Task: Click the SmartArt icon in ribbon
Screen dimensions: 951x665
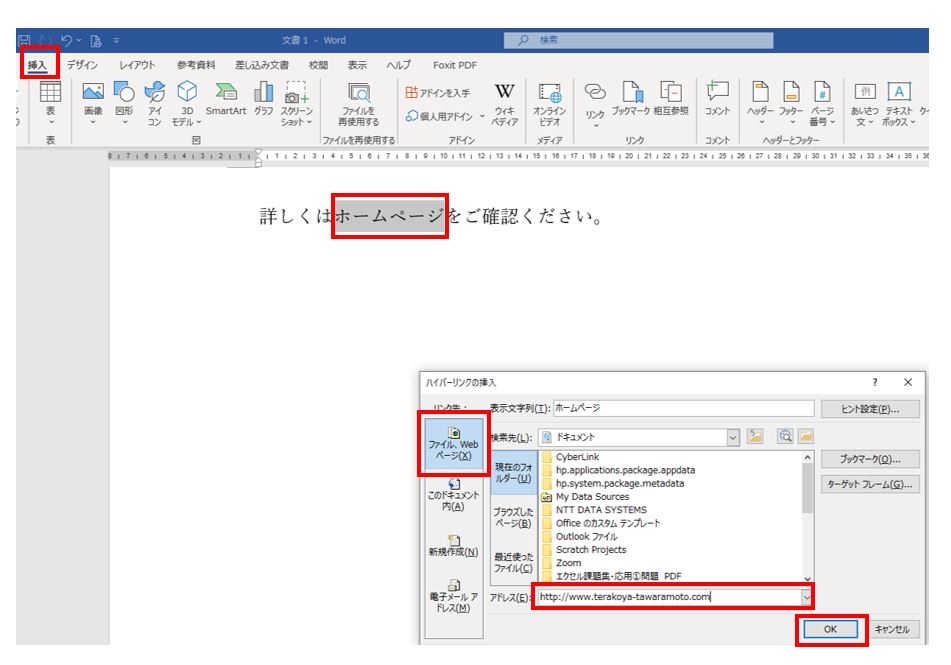Action: (x=225, y=94)
